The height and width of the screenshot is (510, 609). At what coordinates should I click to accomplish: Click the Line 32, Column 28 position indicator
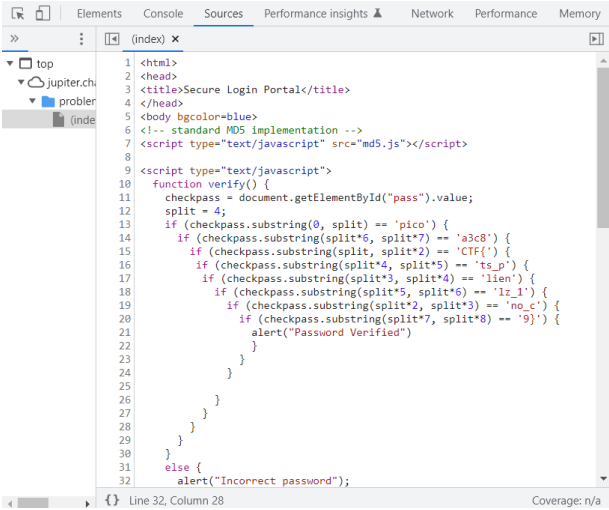tap(179, 499)
